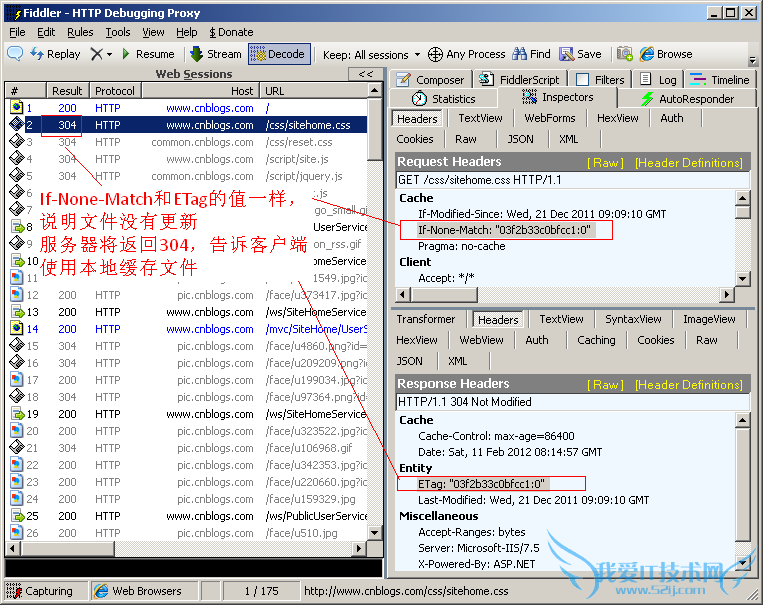Open the Statistics tab
This screenshot has height=605, width=763.
[x=444, y=99]
